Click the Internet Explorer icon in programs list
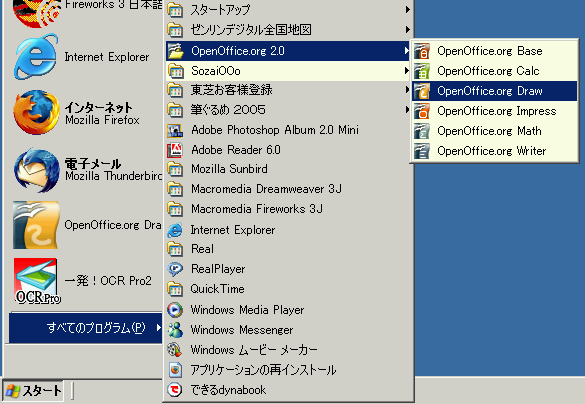585x404 pixels. 175,230
